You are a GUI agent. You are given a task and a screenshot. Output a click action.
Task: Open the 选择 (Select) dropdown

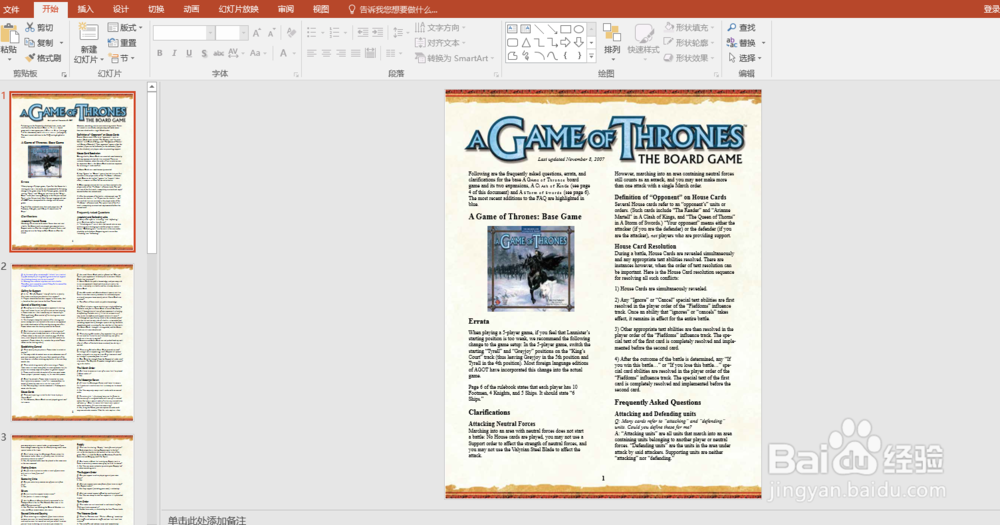(745, 58)
